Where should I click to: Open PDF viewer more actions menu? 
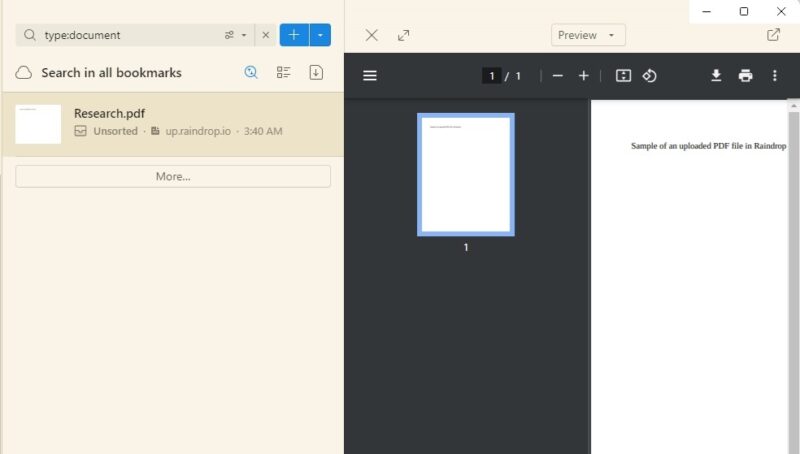pyautogui.click(x=775, y=75)
